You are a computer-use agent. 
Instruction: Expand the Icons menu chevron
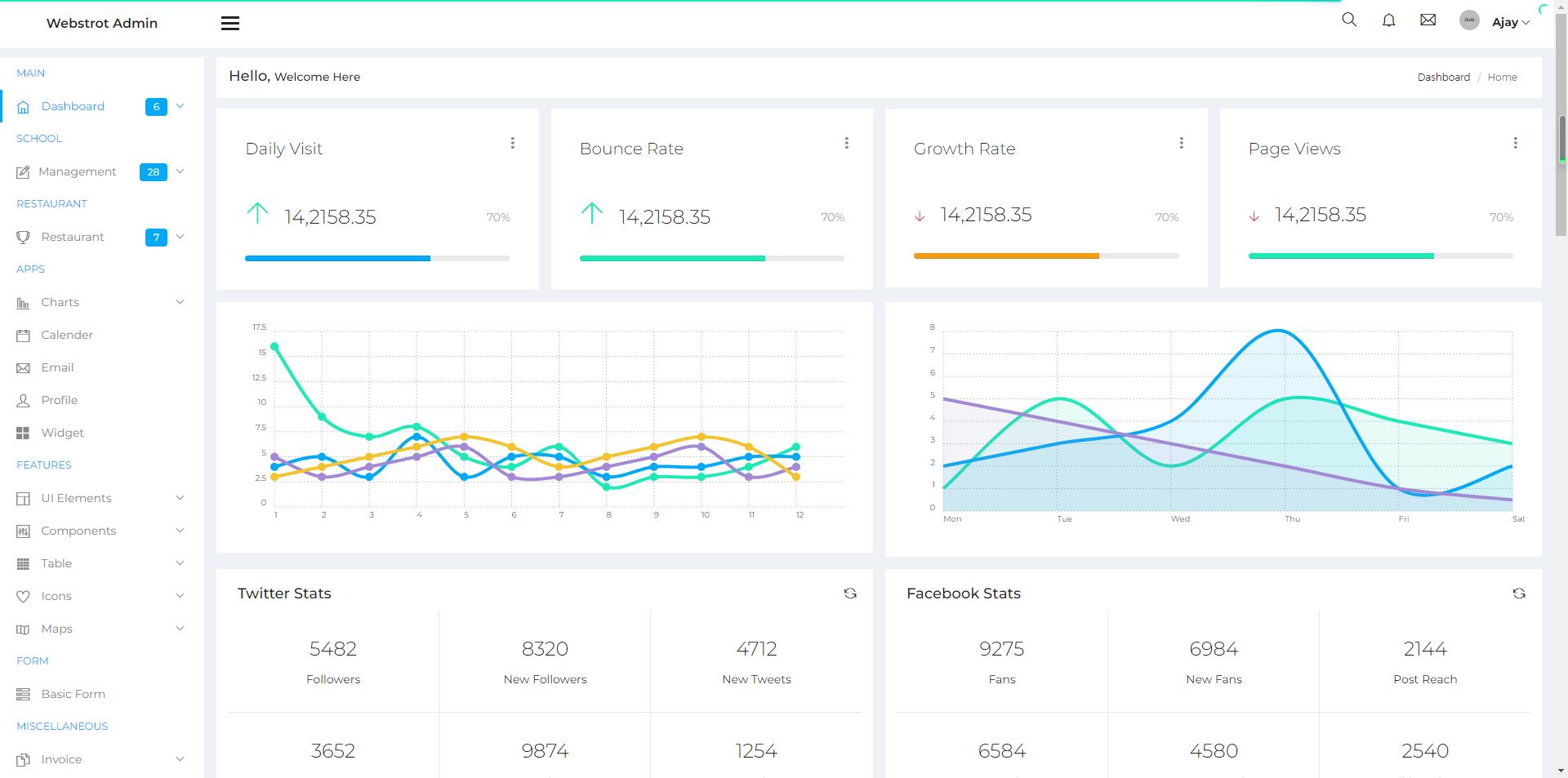(180, 596)
